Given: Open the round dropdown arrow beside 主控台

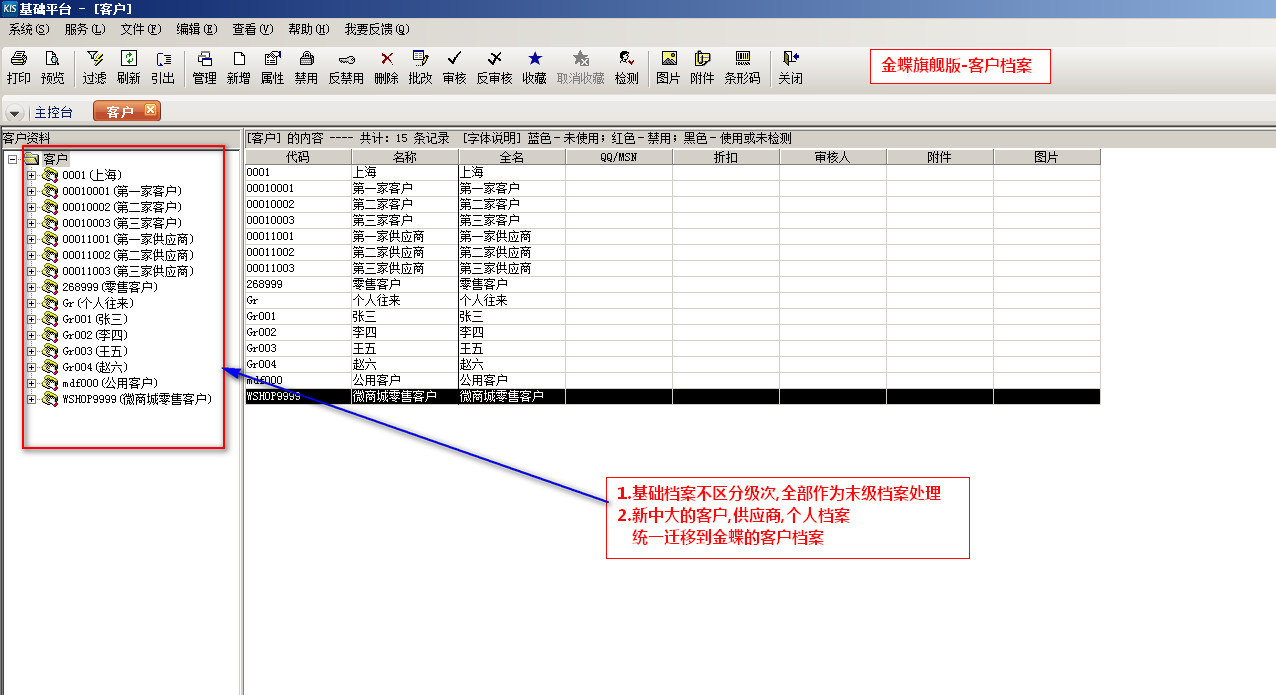Looking at the screenshot, I should [15, 113].
